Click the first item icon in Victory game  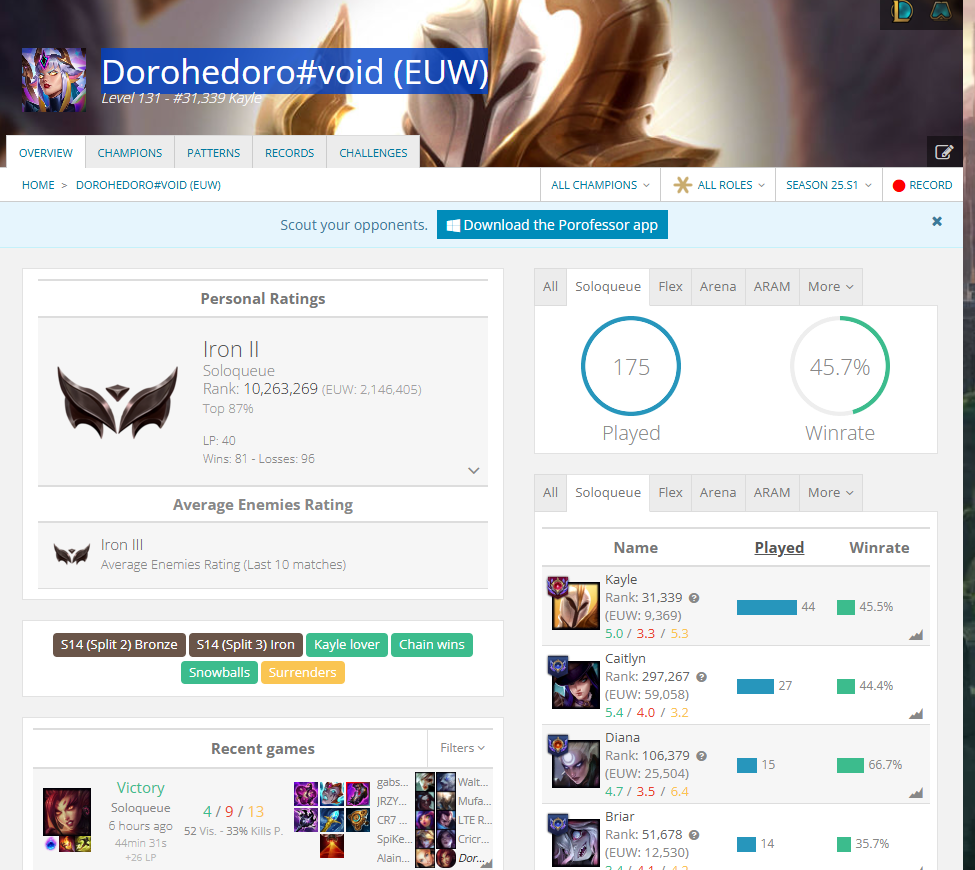pyautogui.click(x=306, y=794)
